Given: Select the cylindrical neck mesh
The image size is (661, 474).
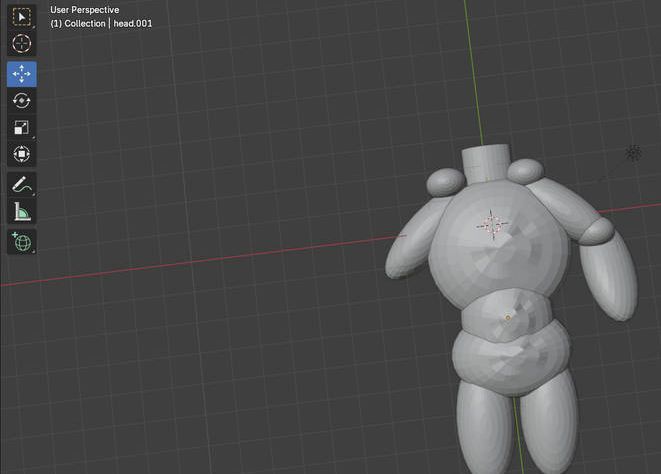Looking at the screenshot, I should pyautogui.click(x=486, y=163).
